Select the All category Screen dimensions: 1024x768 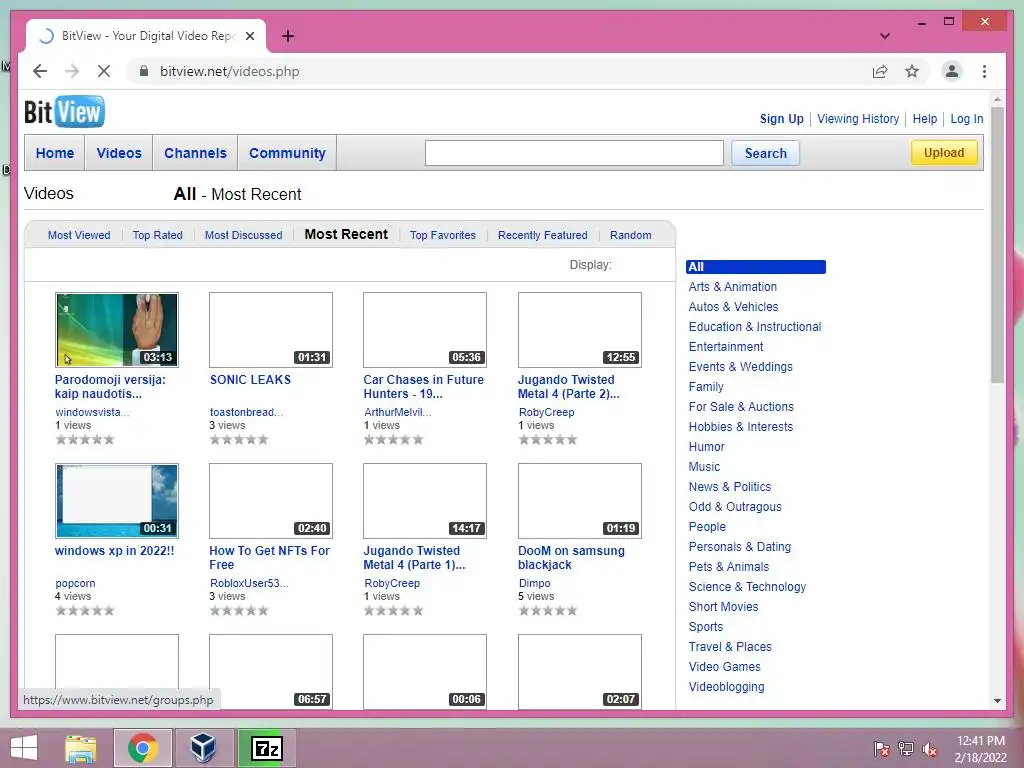[x=756, y=266]
